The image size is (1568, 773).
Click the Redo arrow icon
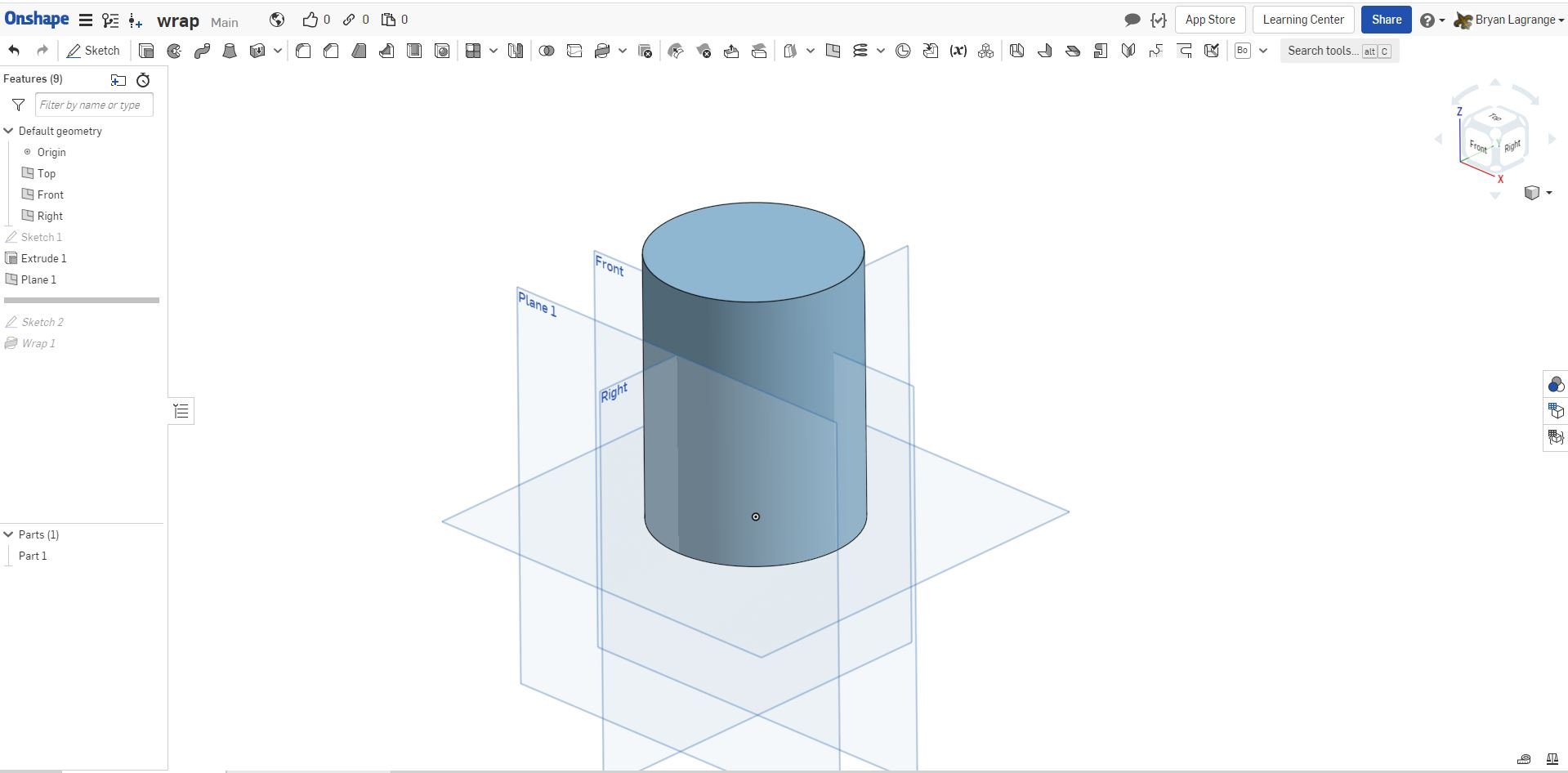pyautogui.click(x=42, y=51)
